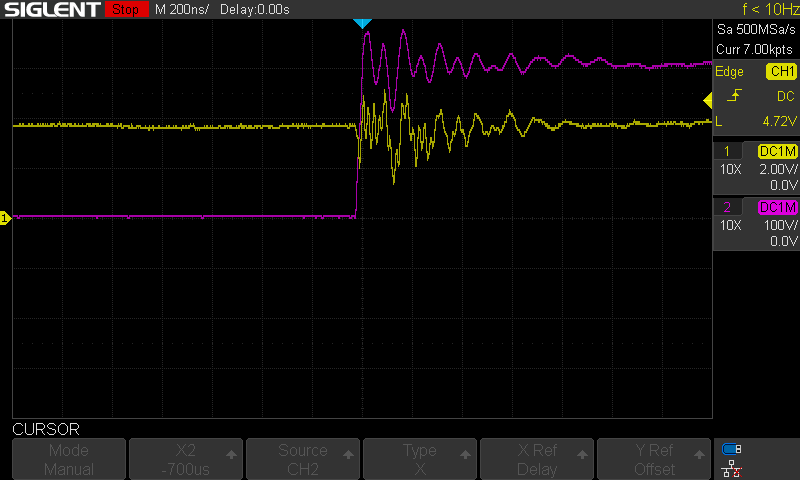The image size is (800, 480).
Task: Change the cursor Type X softkey
Action: (x=420, y=459)
